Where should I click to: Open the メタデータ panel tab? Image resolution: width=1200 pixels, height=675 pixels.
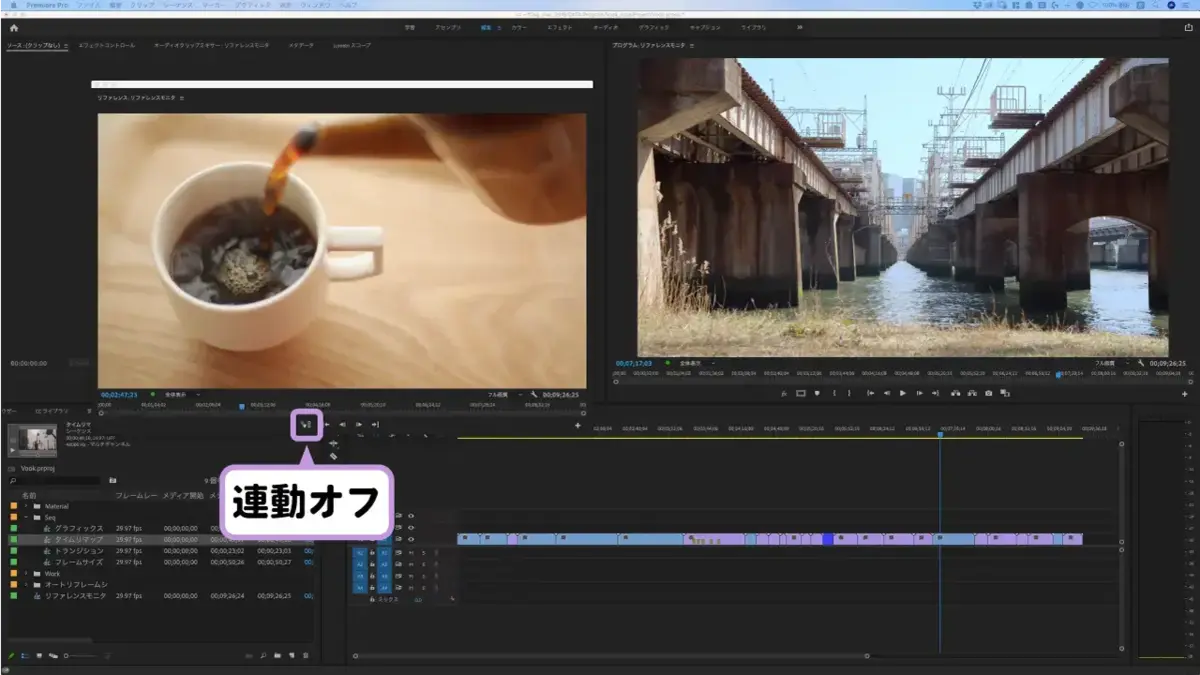pos(301,45)
